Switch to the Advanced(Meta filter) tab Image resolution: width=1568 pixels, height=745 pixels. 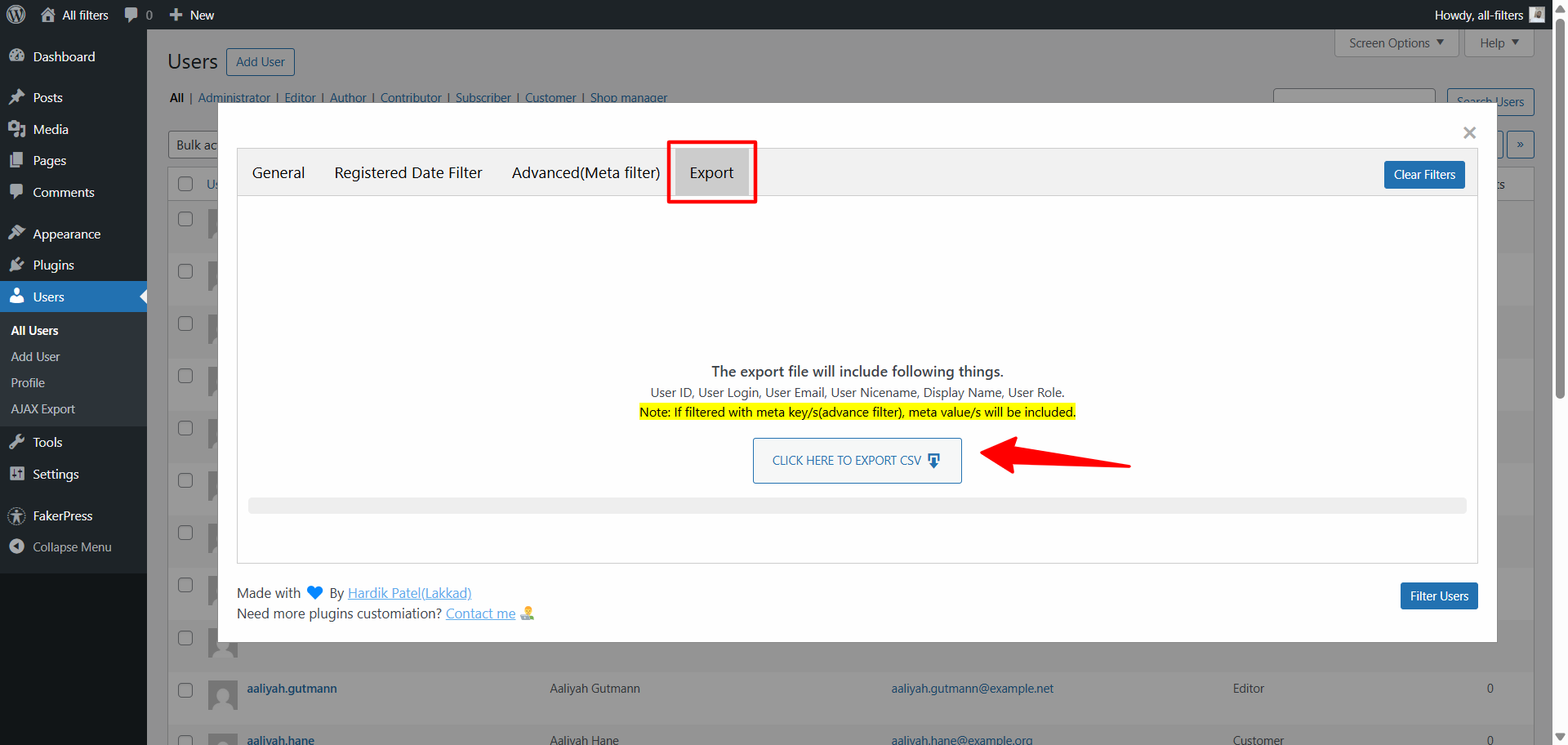tap(586, 173)
